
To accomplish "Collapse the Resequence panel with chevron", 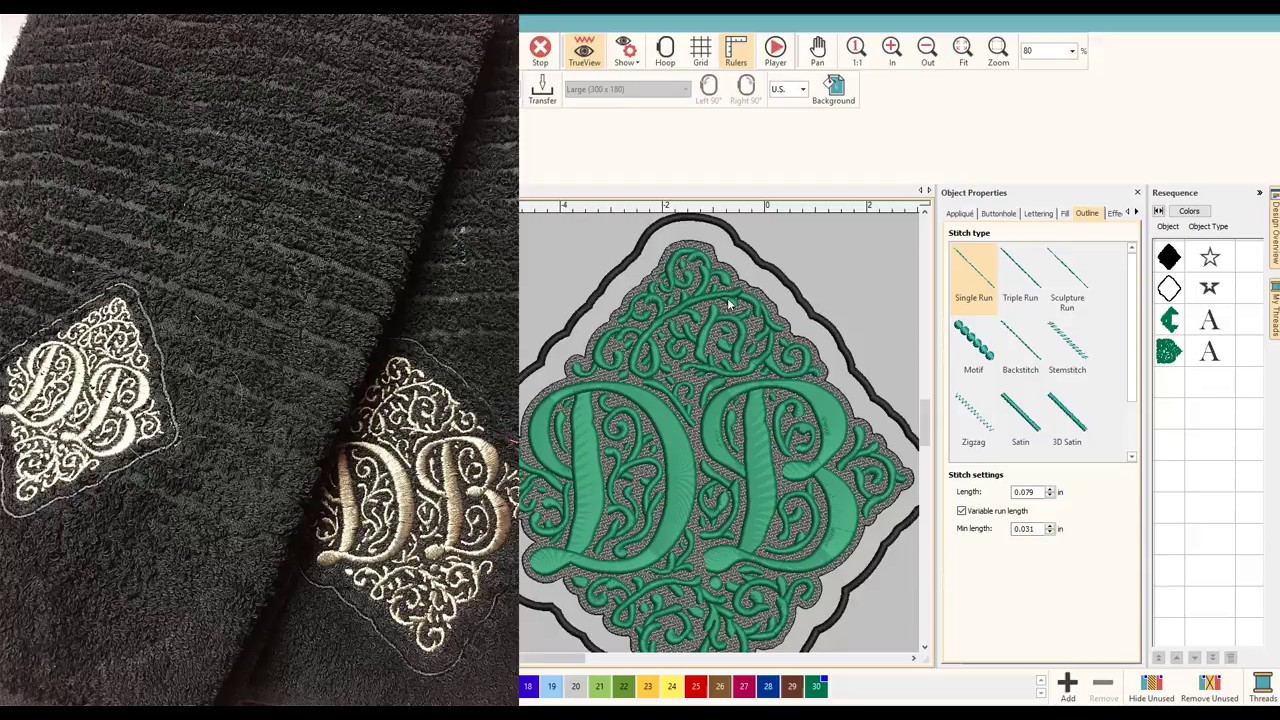I will pyautogui.click(x=1259, y=192).
